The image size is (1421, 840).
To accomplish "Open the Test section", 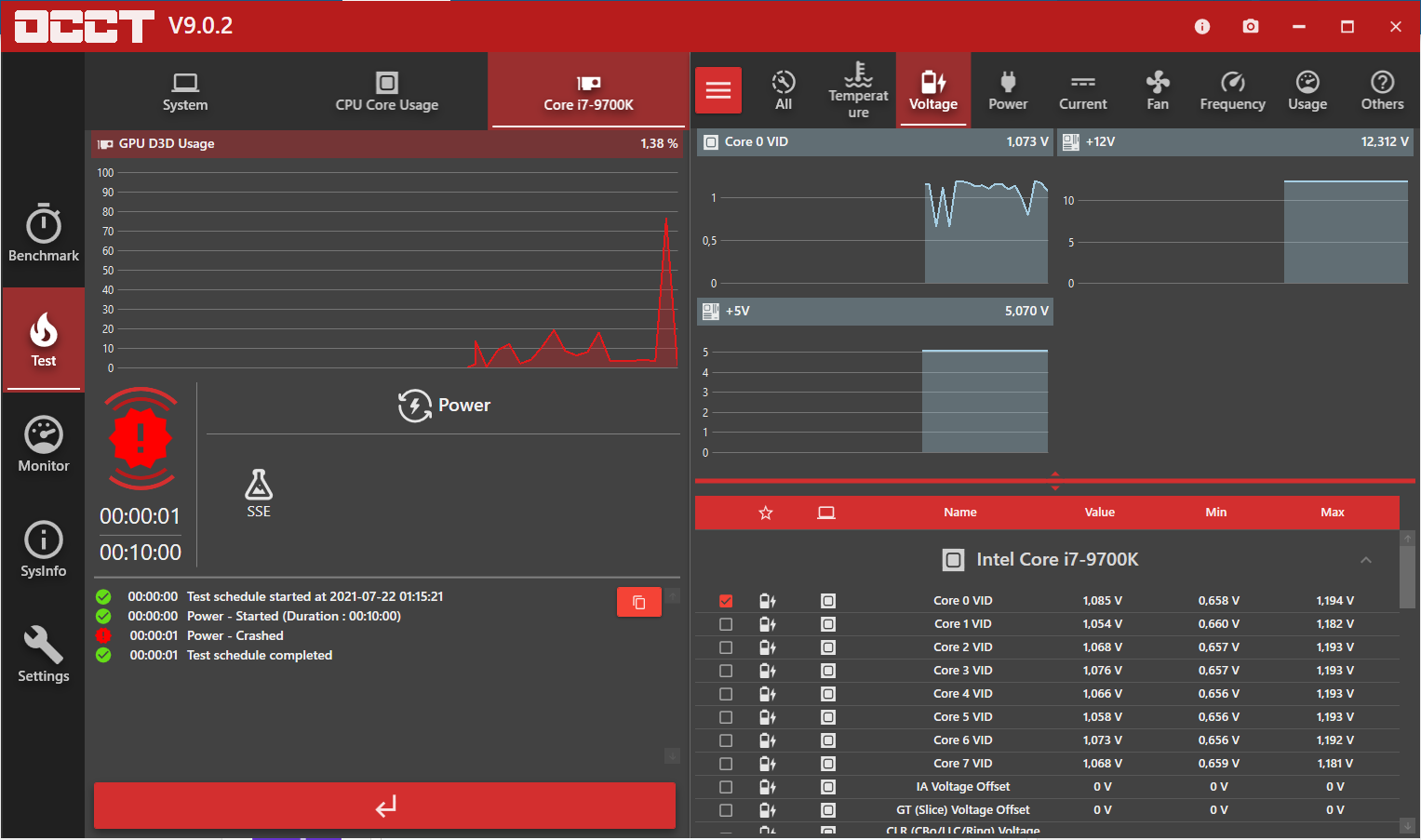I will (x=43, y=340).
